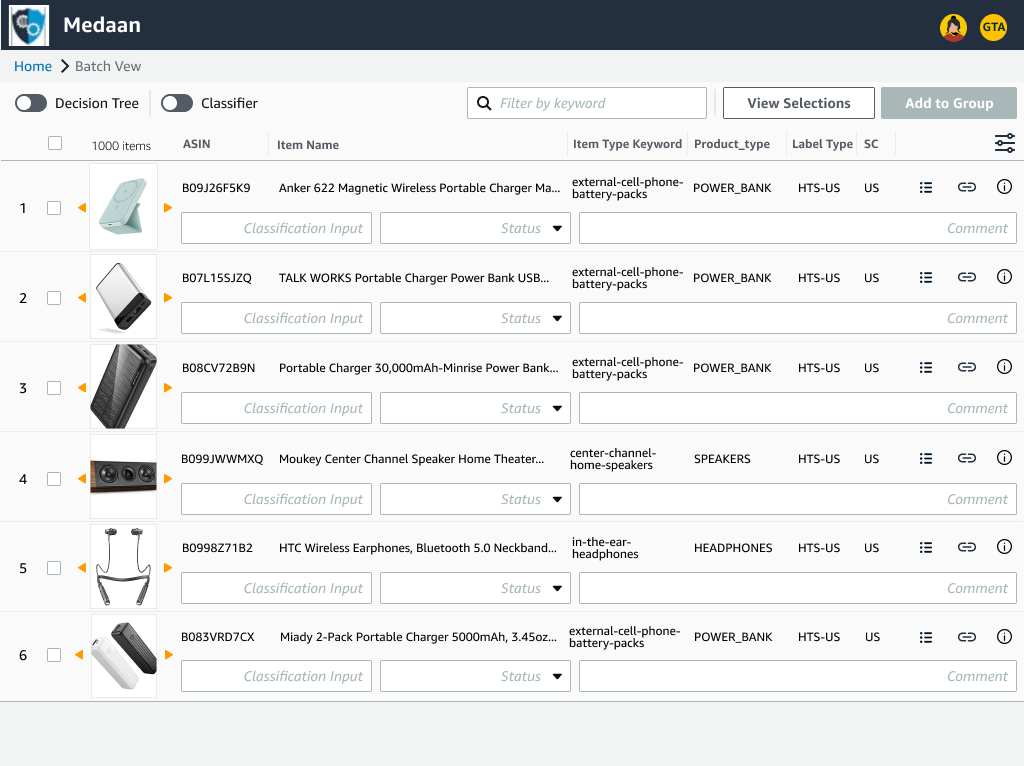Open list icon for TALK WORKS row

point(925,278)
